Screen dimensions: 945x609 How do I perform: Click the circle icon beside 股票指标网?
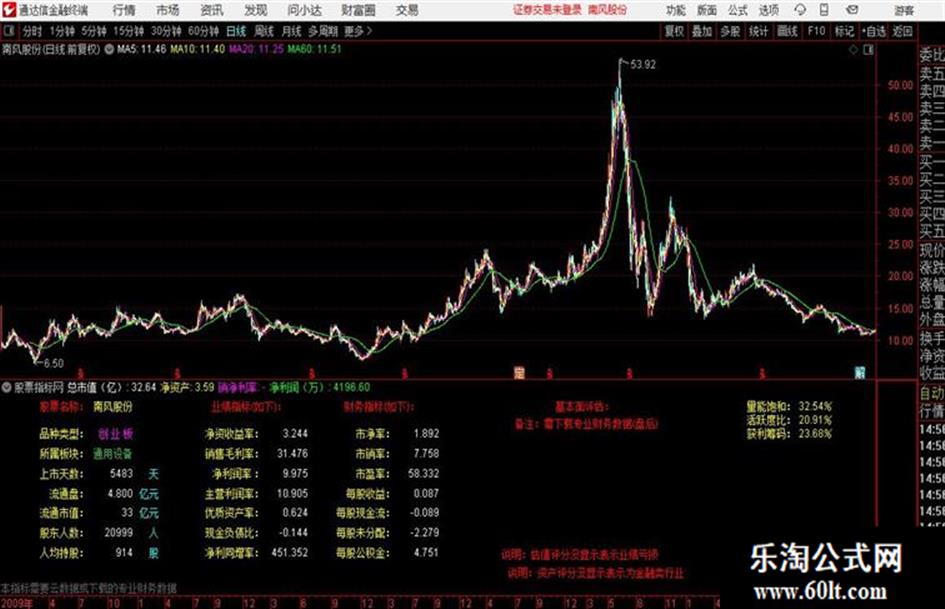coord(7,387)
